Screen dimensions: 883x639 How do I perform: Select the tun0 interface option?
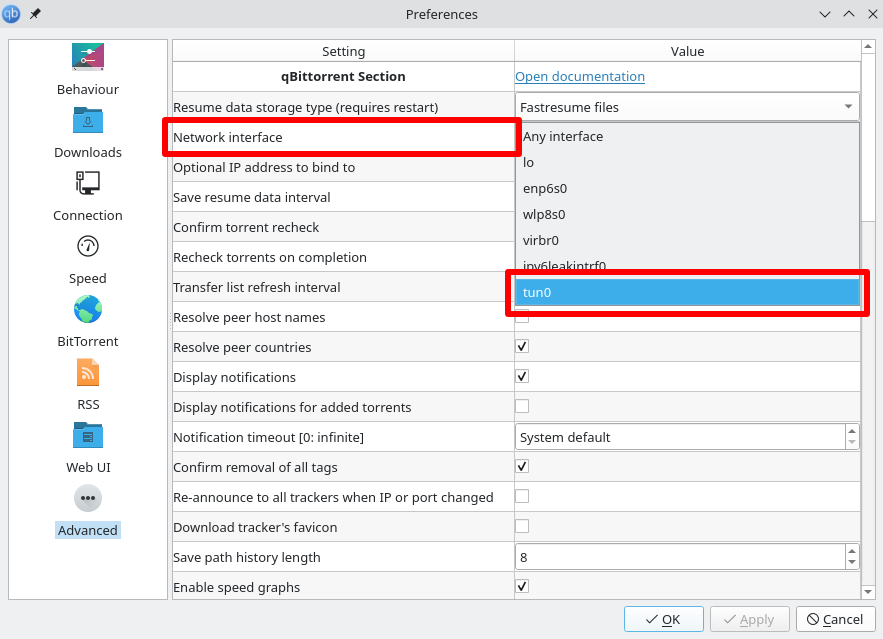(x=687, y=292)
